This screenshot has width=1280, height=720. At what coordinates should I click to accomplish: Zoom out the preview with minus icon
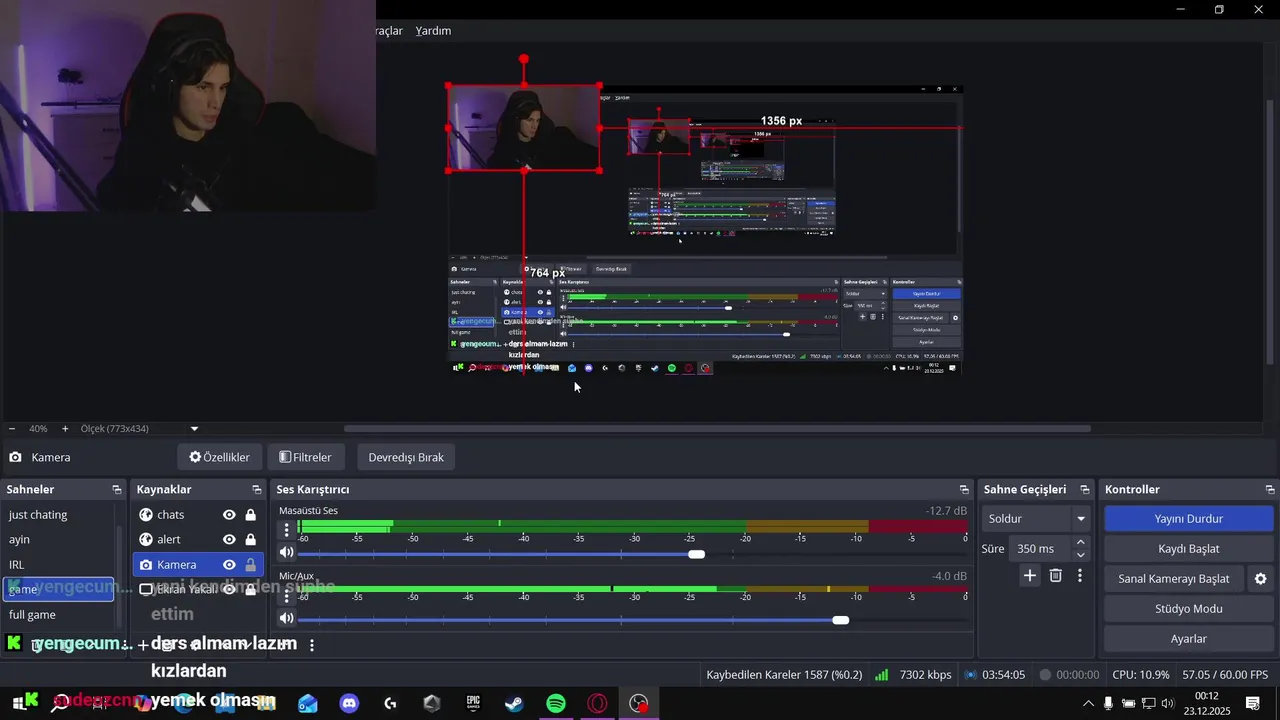12,429
